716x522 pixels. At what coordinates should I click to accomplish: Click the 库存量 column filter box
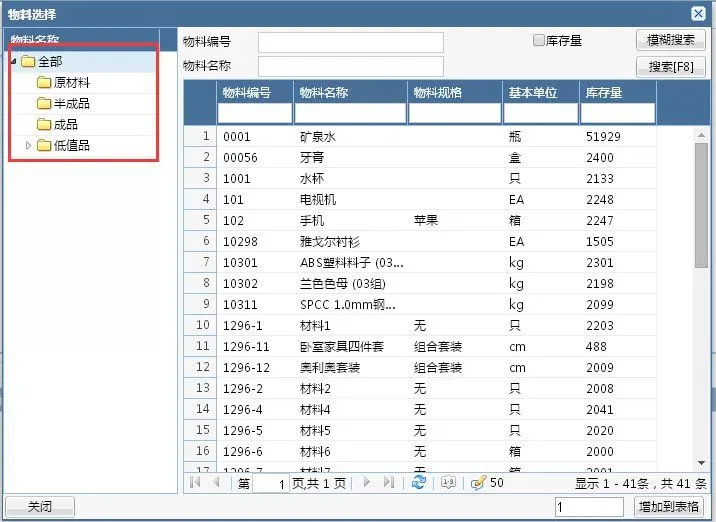[x=618, y=113]
